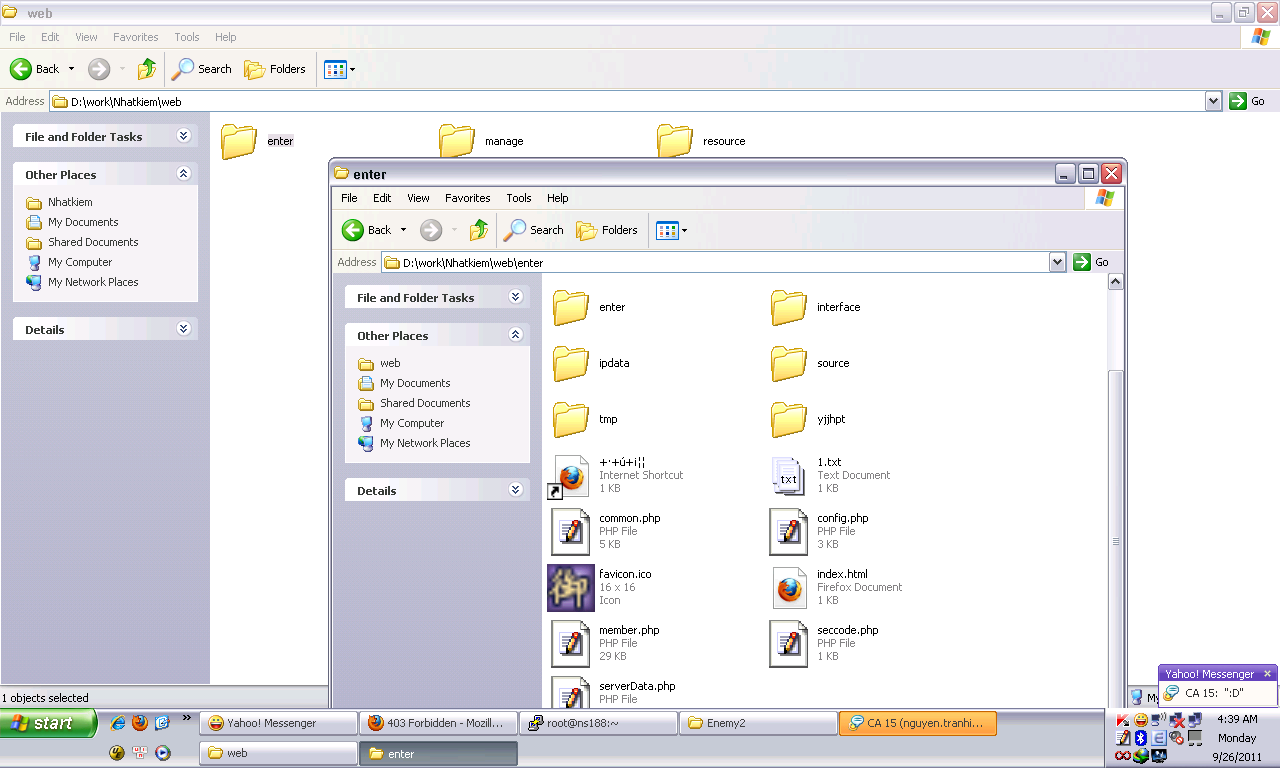Viewport: 1280px width, 768px height.
Task: Open address bar dropdown in web window
Action: coord(1214,101)
